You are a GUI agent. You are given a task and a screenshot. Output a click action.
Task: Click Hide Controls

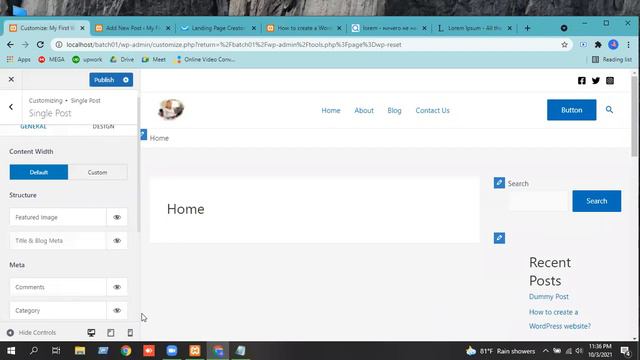tap(31, 332)
